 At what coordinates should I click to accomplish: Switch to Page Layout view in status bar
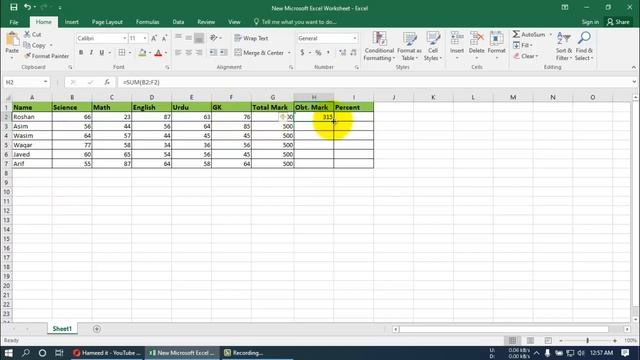pos(530,340)
